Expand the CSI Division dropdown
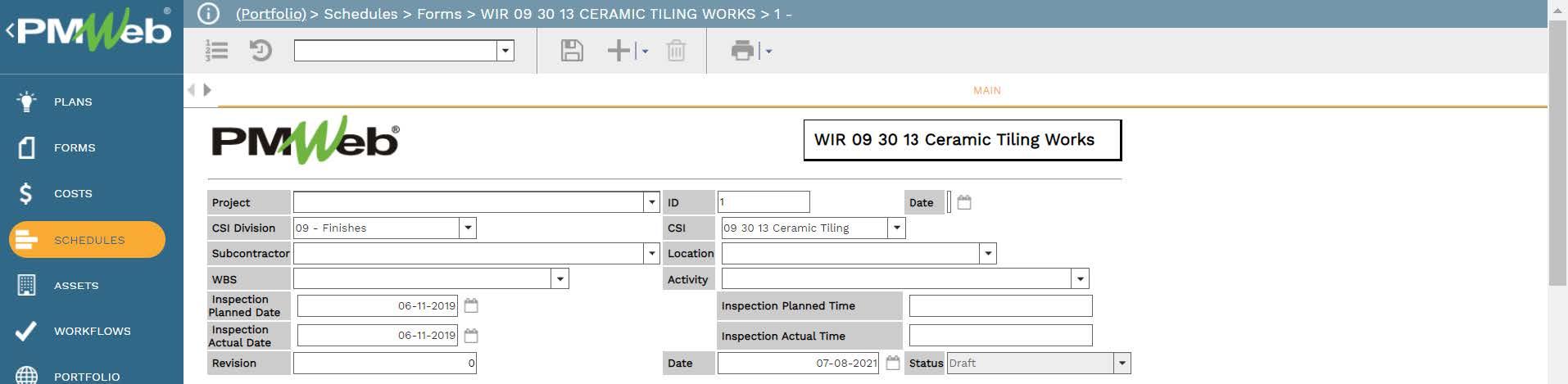This screenshot has height=384, width=1568. click(x=468, y=228)
